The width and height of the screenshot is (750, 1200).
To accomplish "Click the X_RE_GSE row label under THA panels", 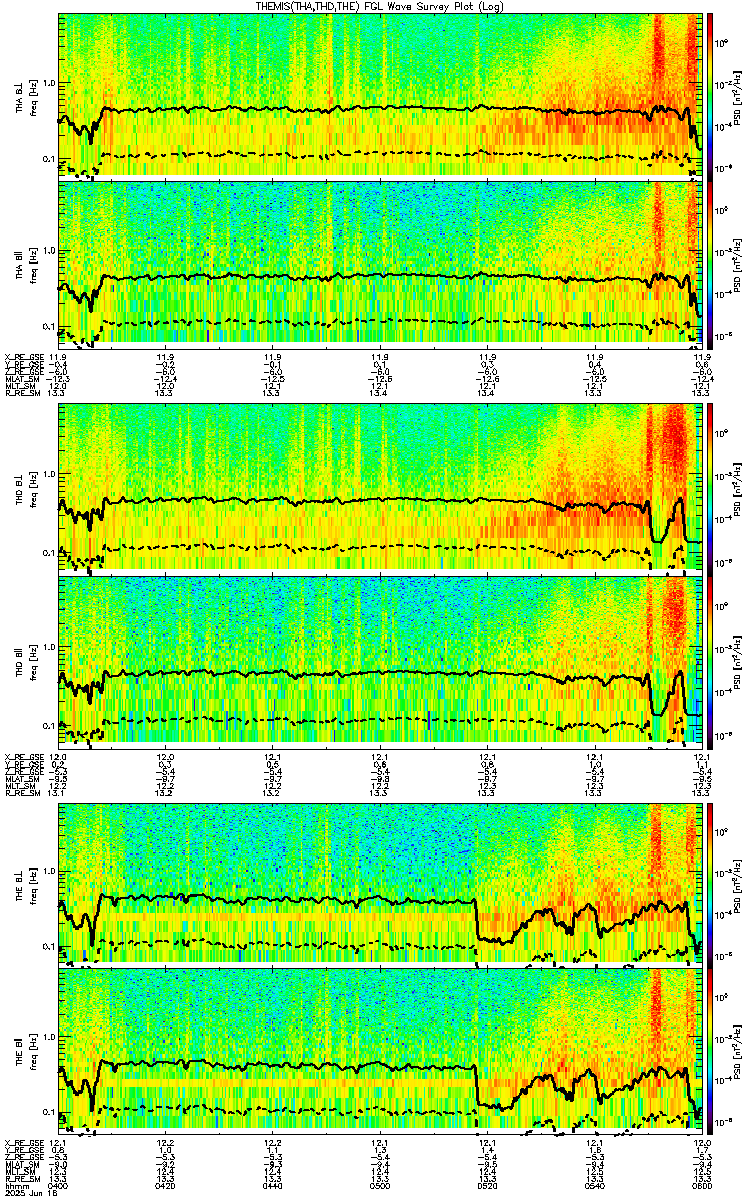I will click(x=22, y=356).
